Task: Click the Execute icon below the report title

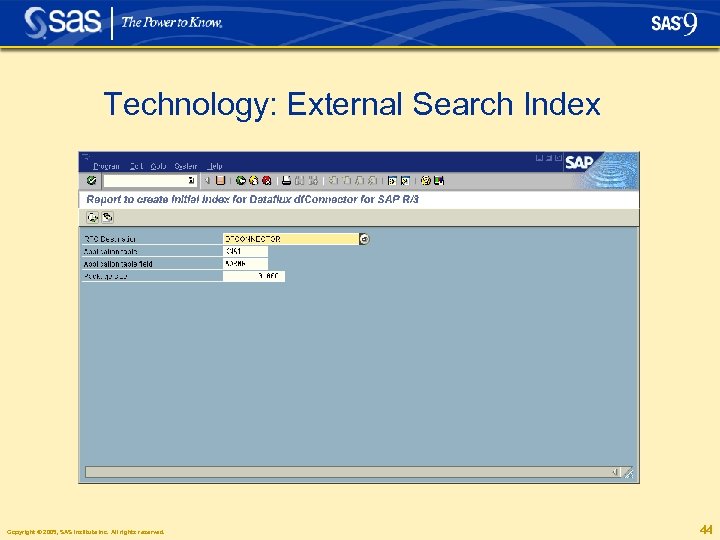Action: (93, 217)
